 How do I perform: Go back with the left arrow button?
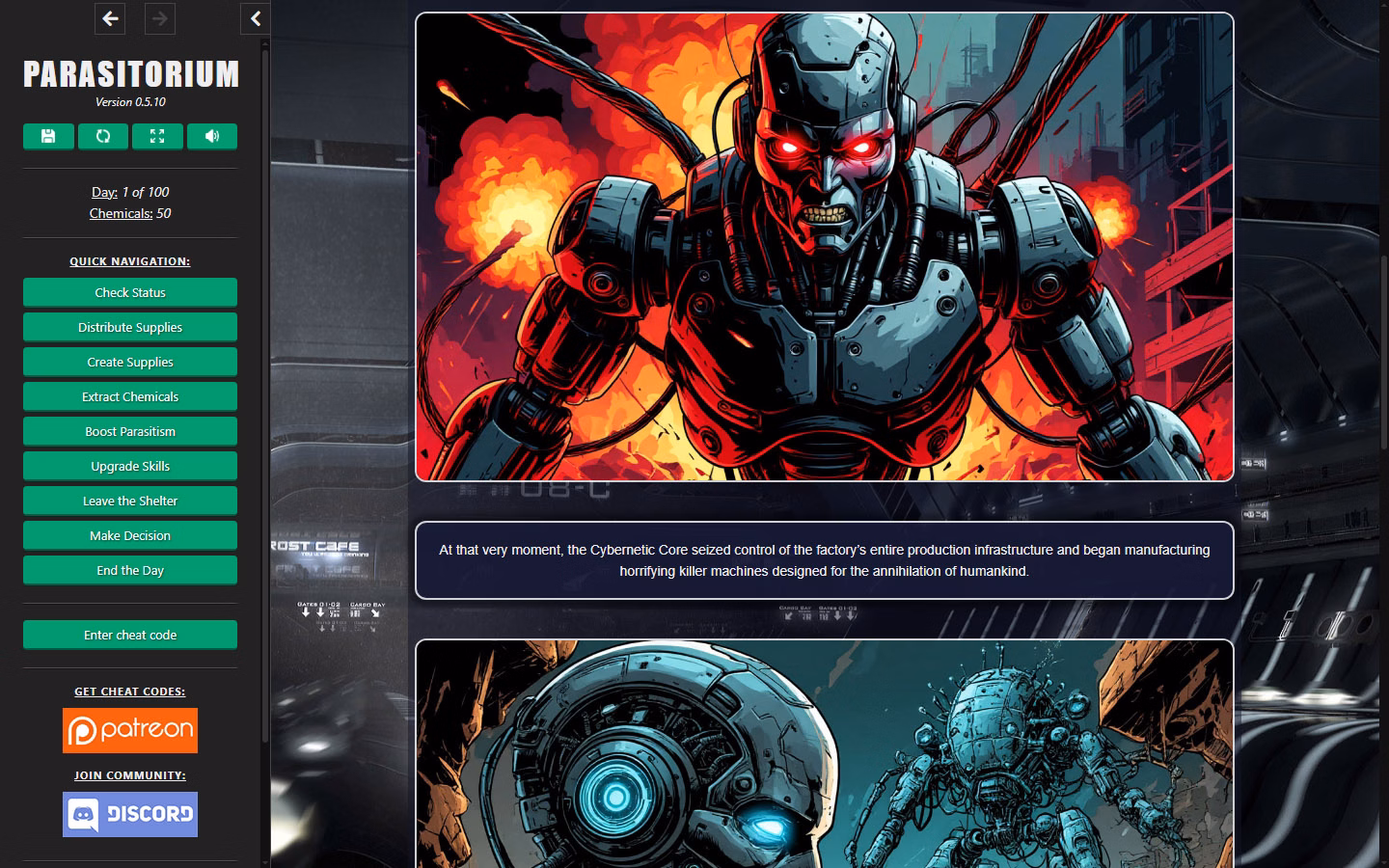click(110, 18)
